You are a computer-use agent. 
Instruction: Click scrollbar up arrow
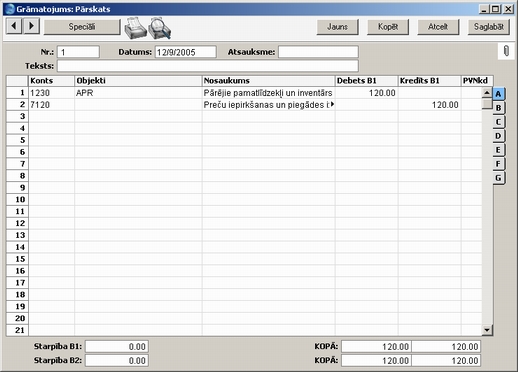(487, 93)
